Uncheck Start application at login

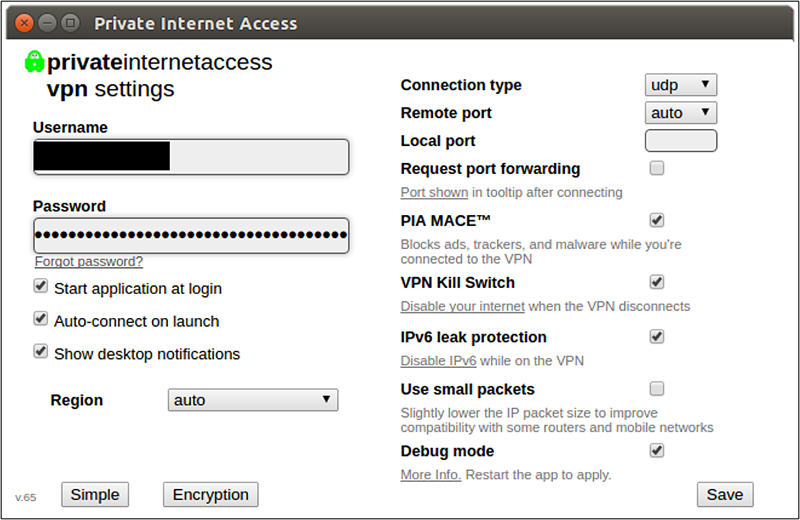click(x=41, y=286)
